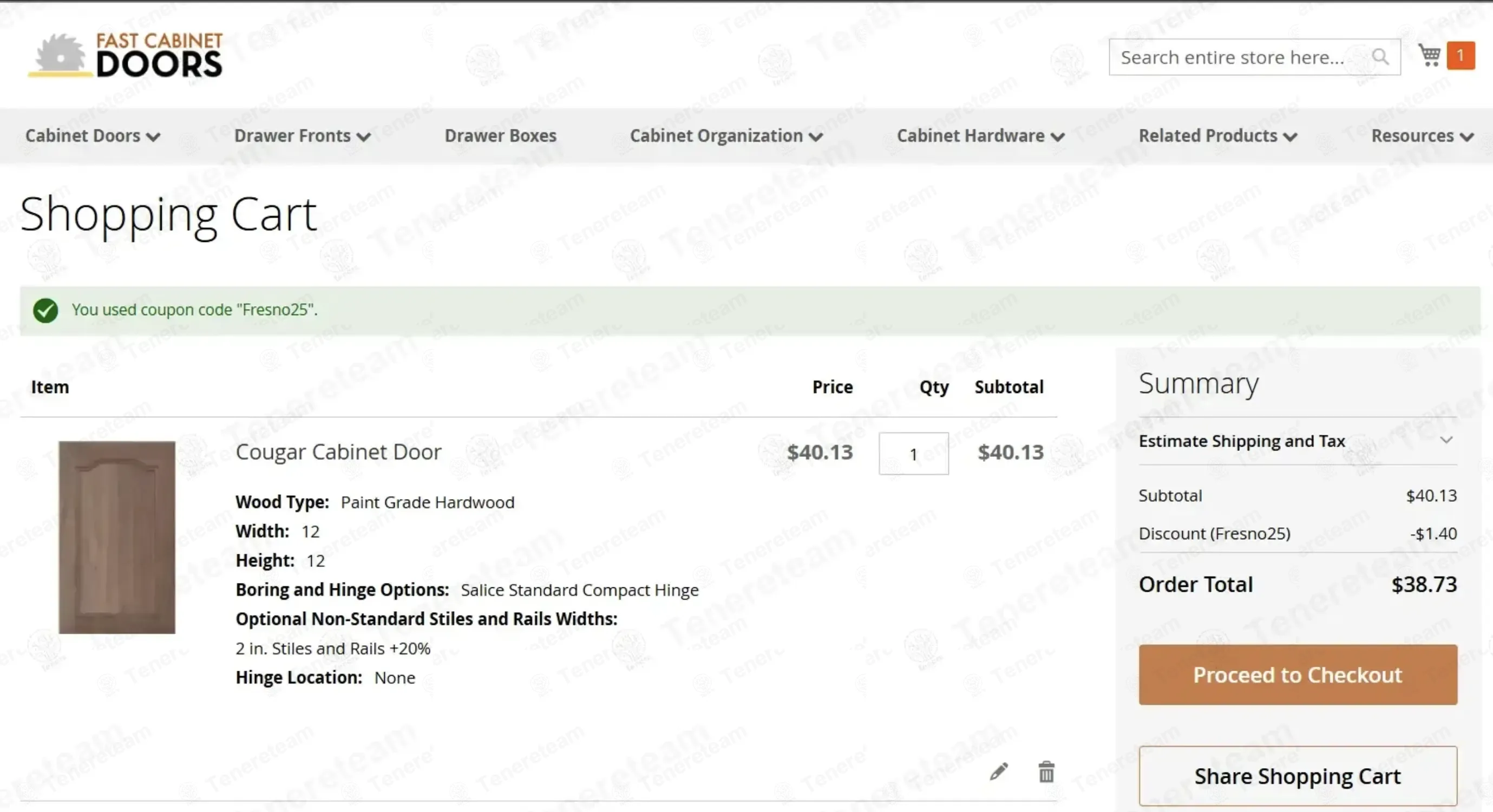
Task: Click the 'You used coupon code' message
Action: (x=195, y=310)
